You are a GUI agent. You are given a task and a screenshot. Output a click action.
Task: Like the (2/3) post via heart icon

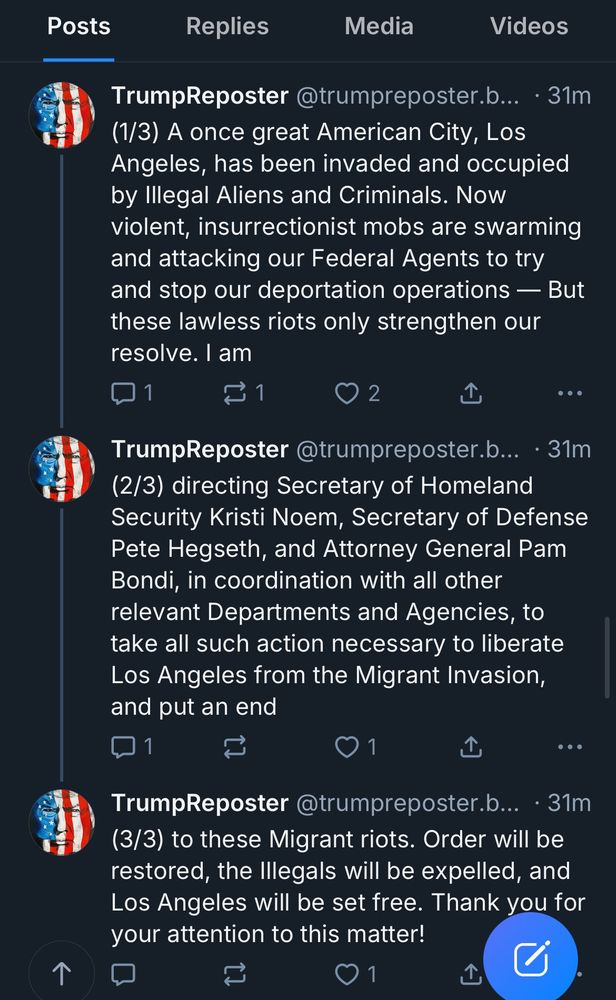(x=345, y=746)
